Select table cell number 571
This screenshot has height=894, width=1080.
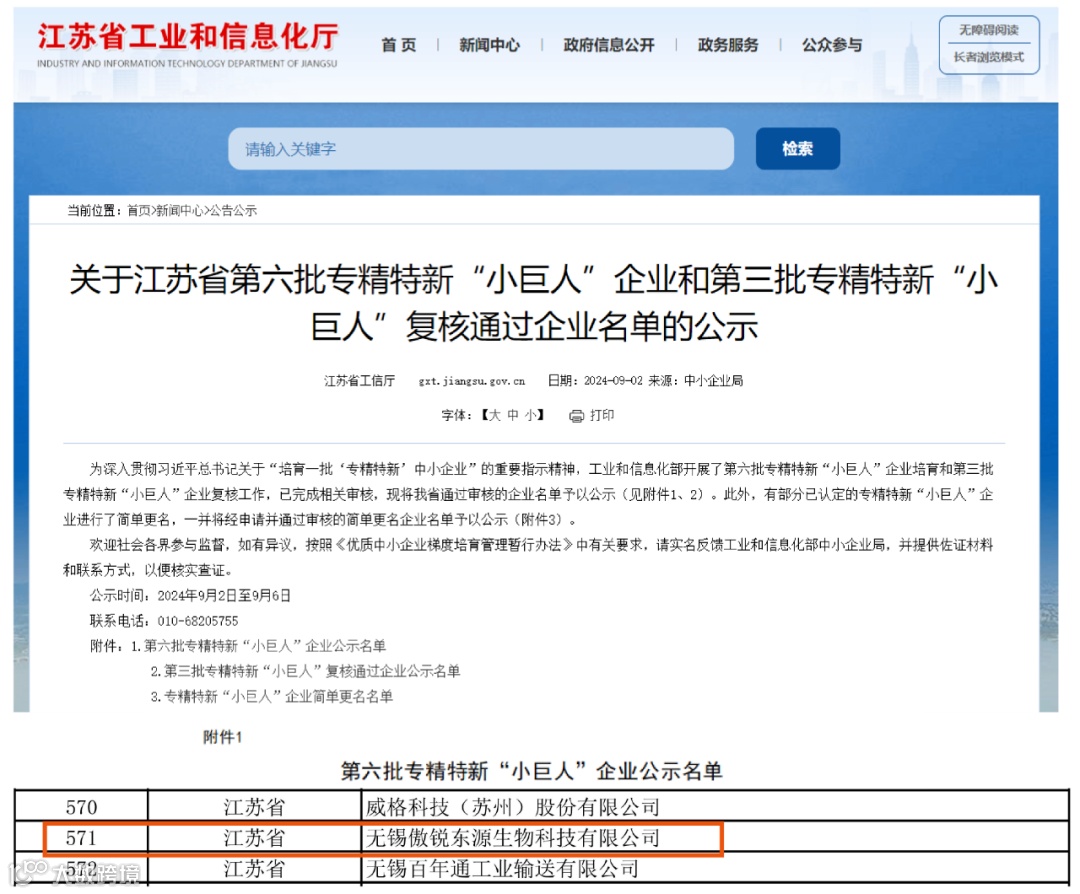[x=81, y=838]
